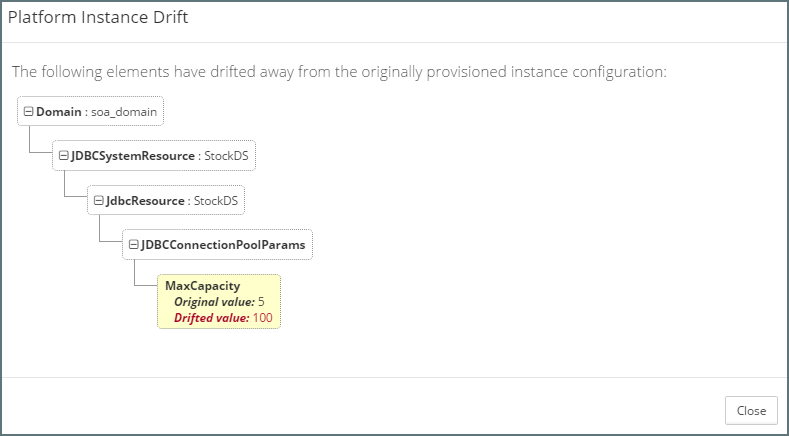The image size is (789, 436).
Task: Collapse the JDBCConnectionPoolParams node toggle
Action: 134,244
